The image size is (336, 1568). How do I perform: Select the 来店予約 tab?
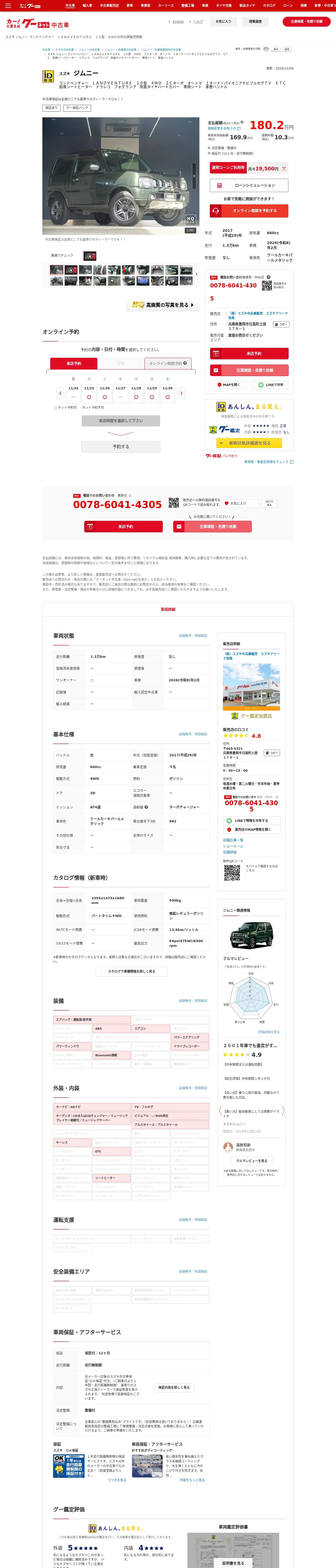(x=74, y=364)
